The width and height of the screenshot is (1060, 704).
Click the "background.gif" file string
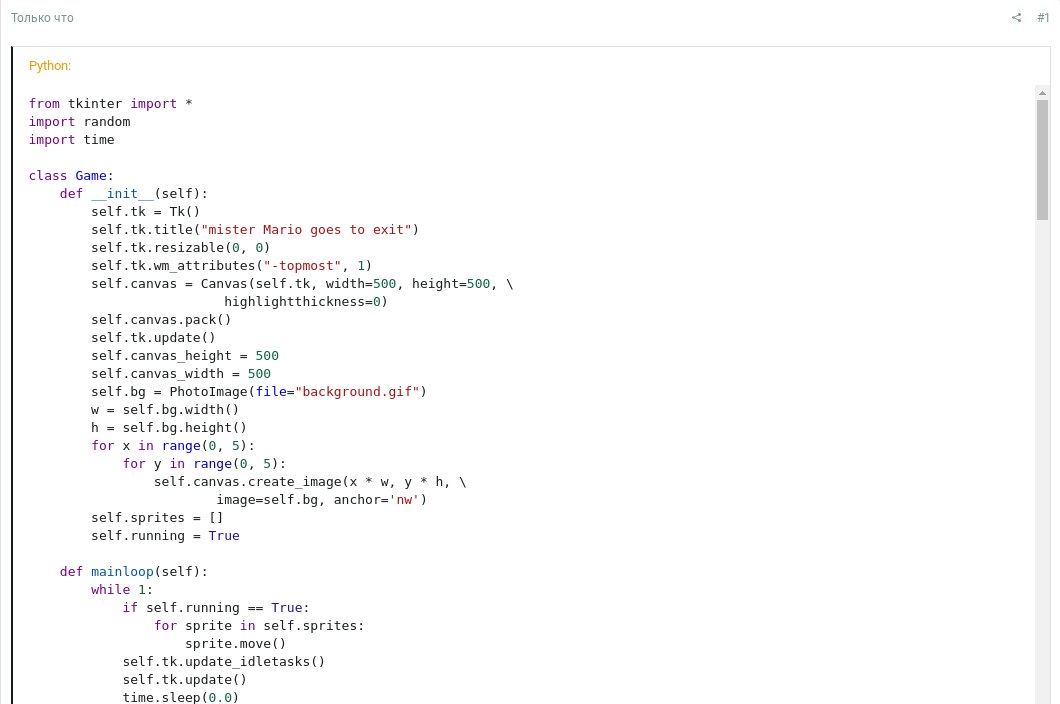click(x=357, y=392)
